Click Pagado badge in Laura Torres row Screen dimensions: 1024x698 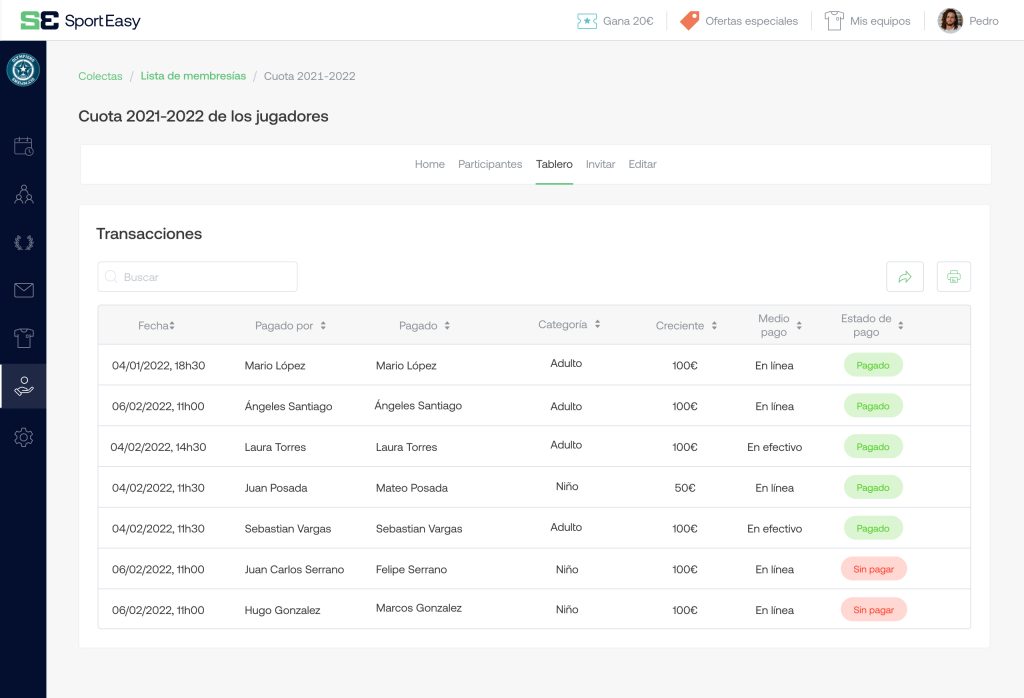872,447
